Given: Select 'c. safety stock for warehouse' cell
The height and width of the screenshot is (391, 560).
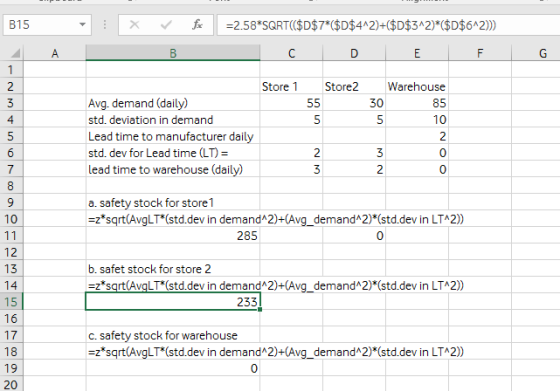Looking at the screenshot, I should tap(173, 335).
